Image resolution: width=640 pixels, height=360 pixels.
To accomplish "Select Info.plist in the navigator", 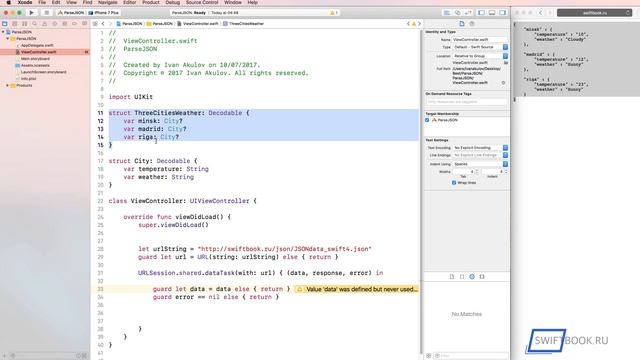I will (28, 78).
